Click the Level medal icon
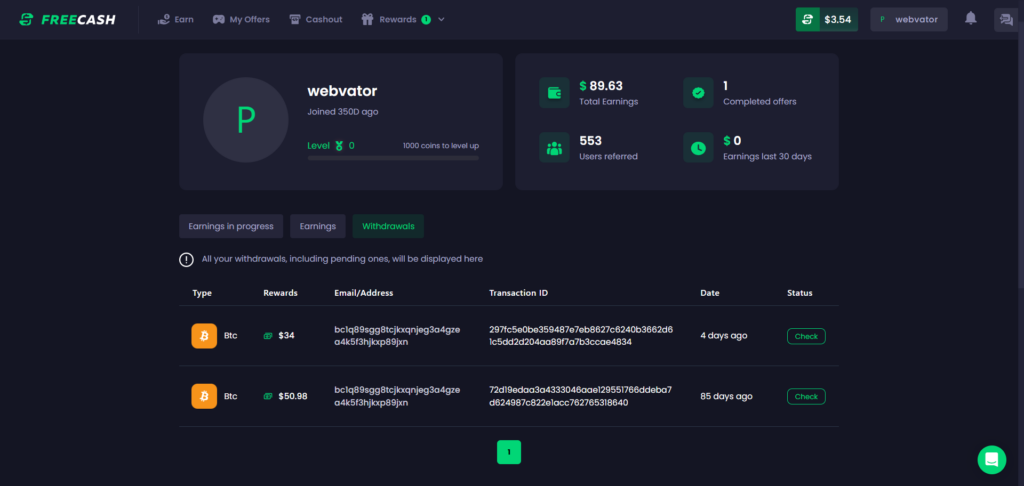Screen dimensions: 1024x486 339,146
